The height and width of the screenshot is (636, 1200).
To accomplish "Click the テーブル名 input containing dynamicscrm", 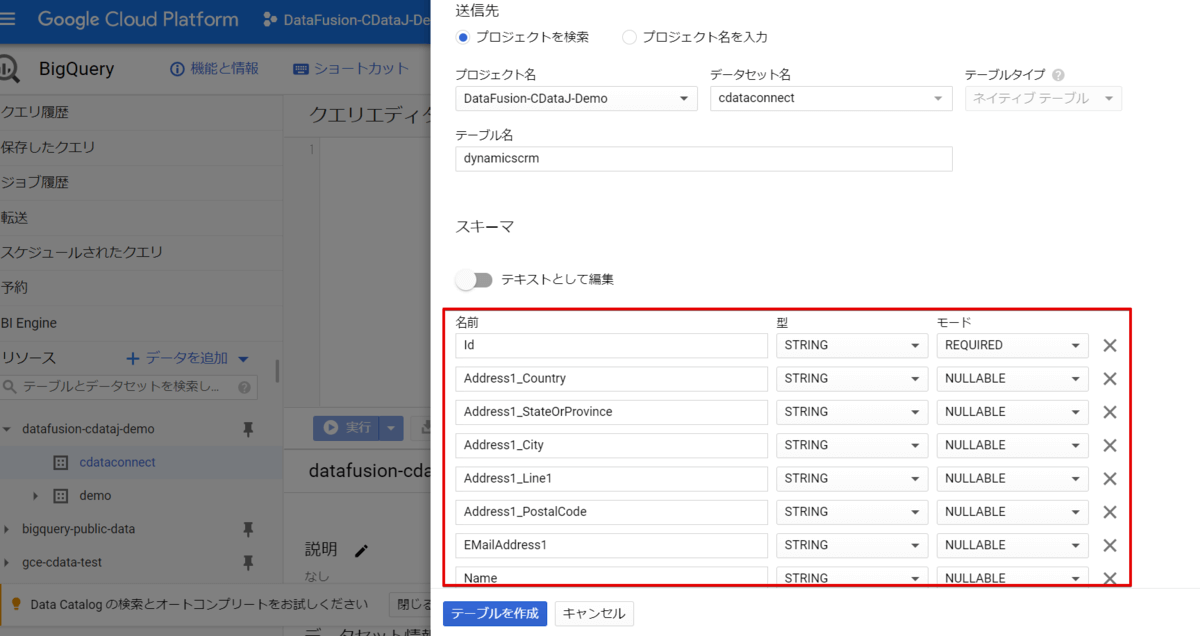I will 703,158.
